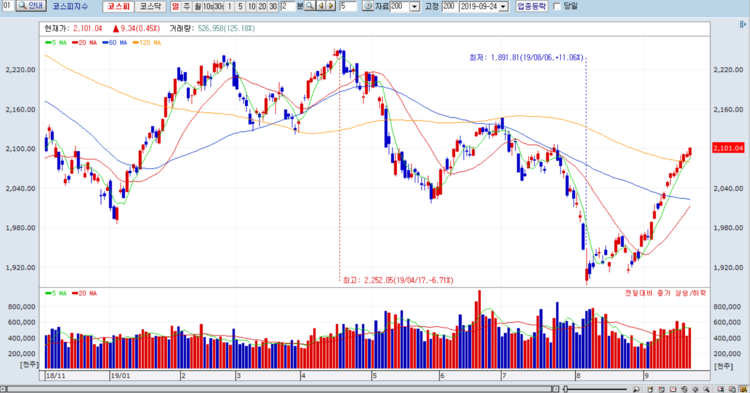
Task: Click the blue 60 MA legend
Action: [x=115, y=43]
